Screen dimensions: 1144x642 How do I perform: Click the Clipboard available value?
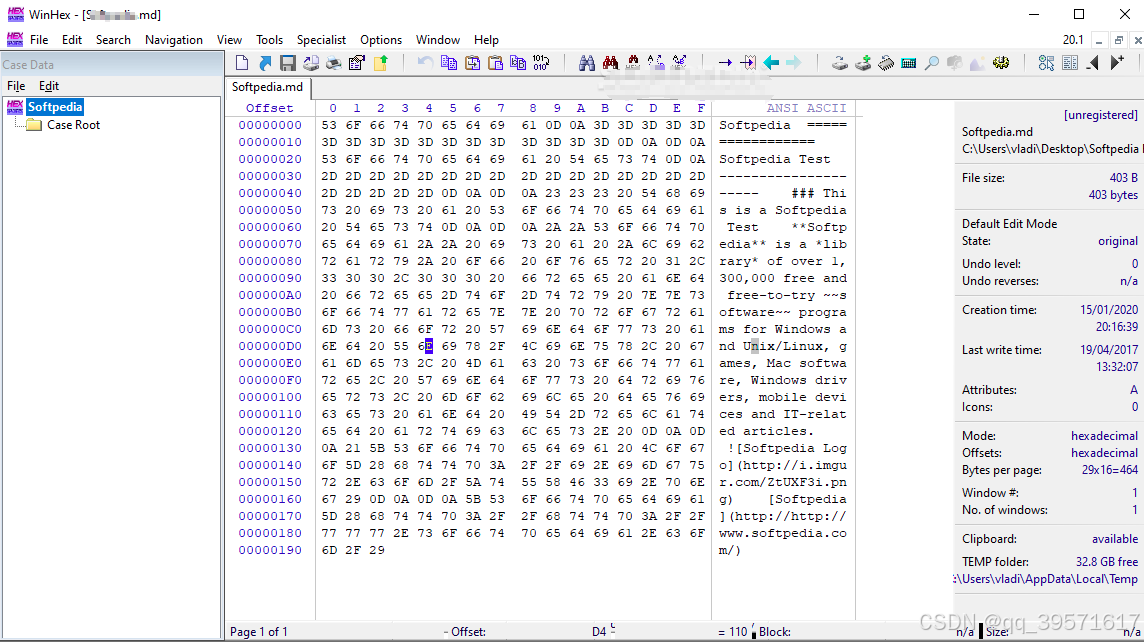pyautogui.click(x=1114, y=539)
